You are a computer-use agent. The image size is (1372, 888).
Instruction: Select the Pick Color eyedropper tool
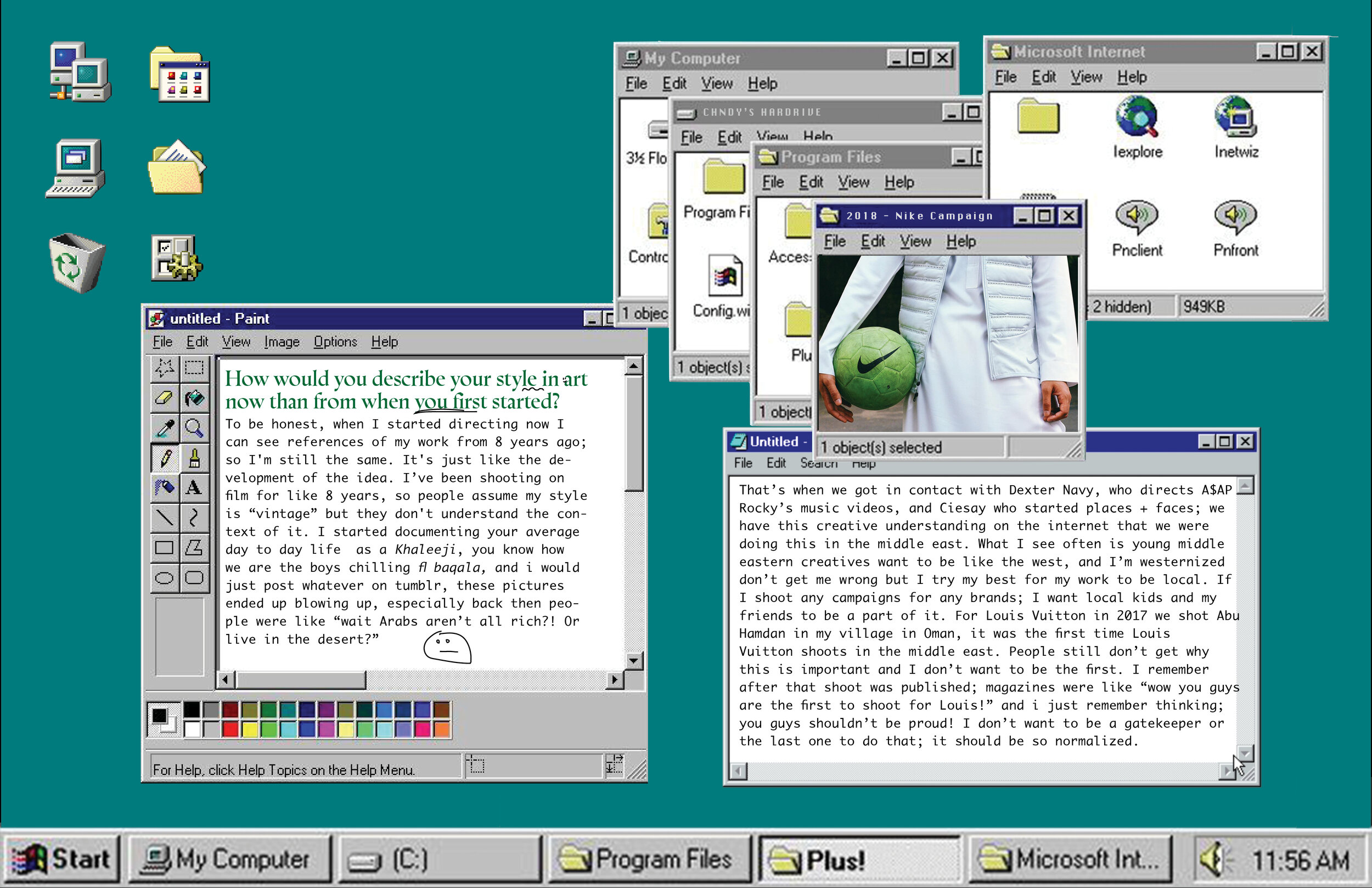[x=165, y=428]
